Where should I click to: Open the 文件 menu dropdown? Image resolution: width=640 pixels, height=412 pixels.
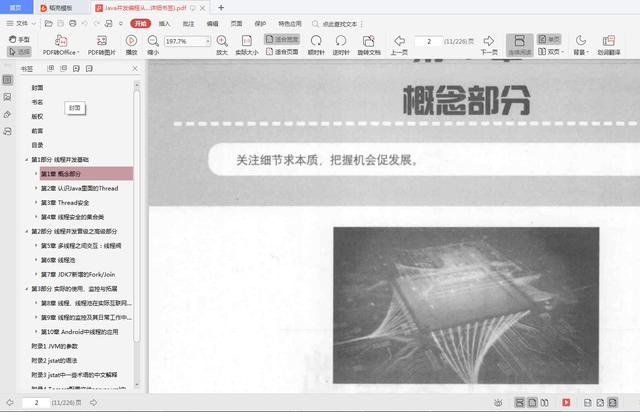pyautogui.click(x=20, y=24)
